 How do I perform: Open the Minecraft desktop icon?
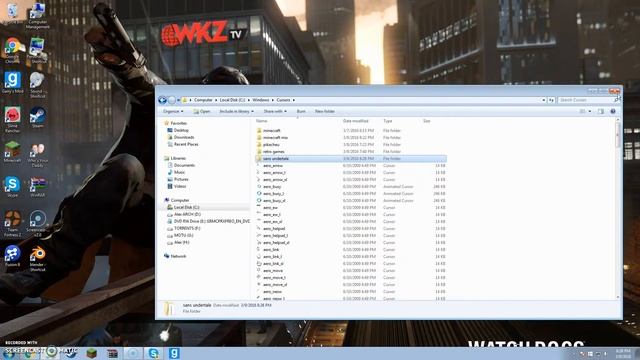12,152
